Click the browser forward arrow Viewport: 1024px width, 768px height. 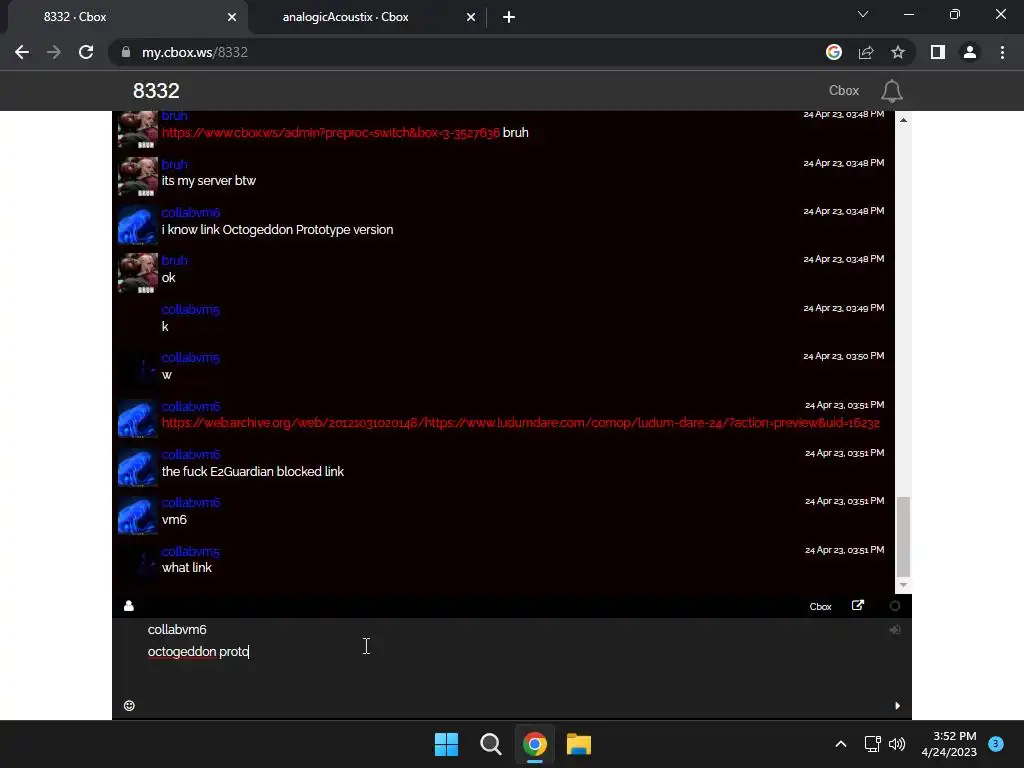[54, 52]
